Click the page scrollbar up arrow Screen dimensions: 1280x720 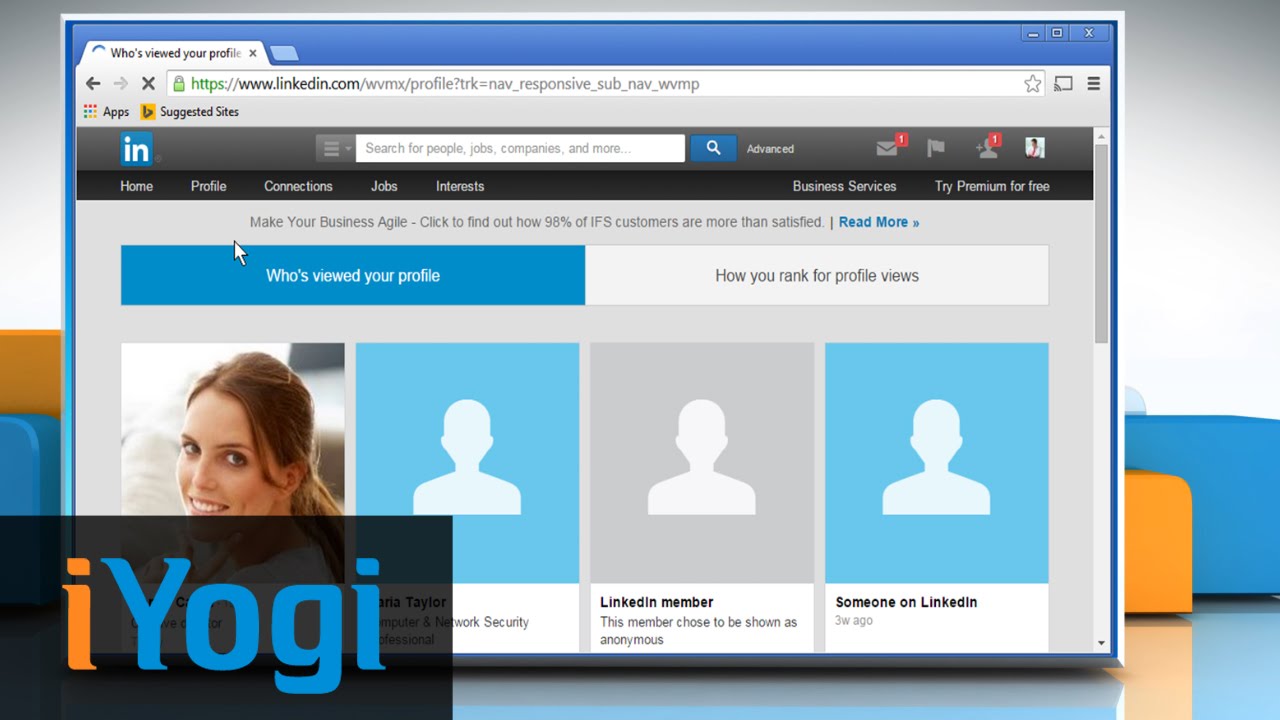tap(1101, 135)
